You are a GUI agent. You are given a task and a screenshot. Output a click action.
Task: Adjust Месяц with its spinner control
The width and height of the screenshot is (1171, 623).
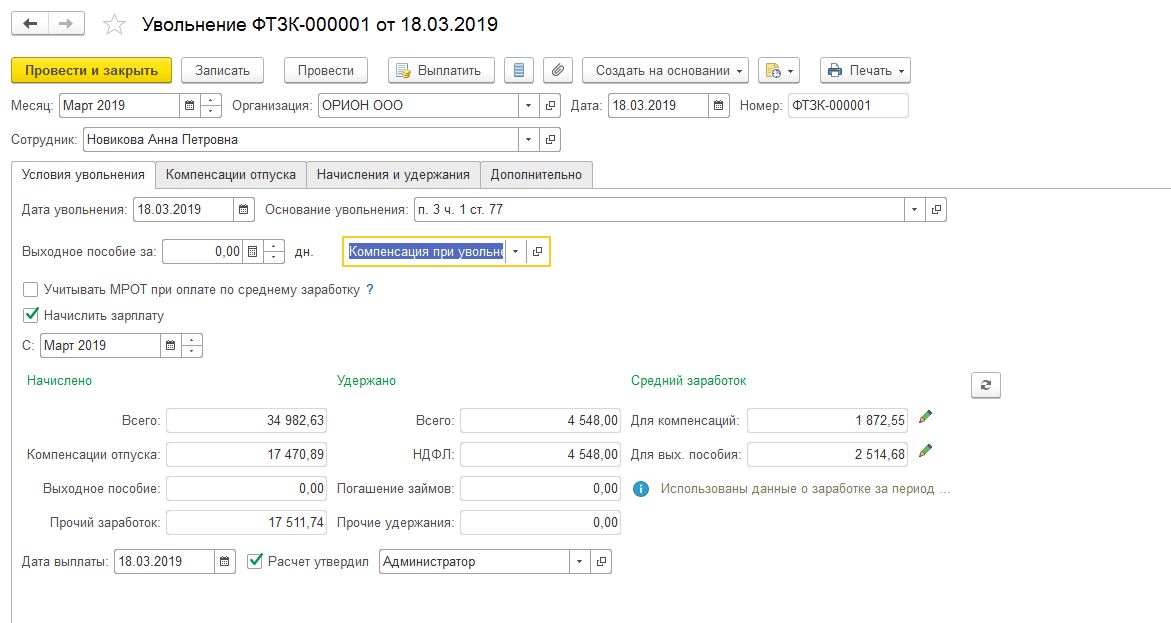[211, 105]
